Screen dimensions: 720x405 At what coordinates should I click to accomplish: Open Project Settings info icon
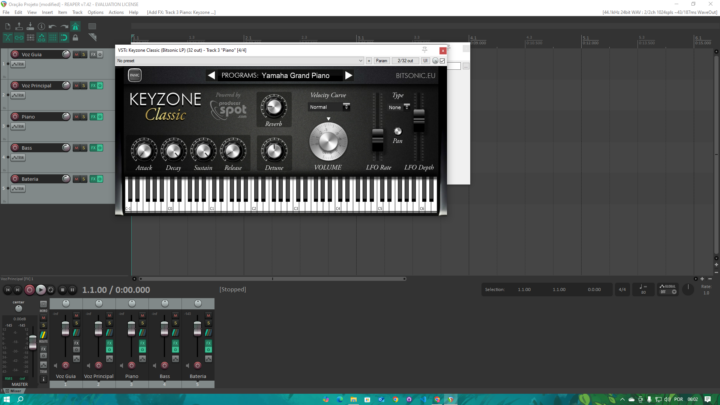(x=41, y=27)
